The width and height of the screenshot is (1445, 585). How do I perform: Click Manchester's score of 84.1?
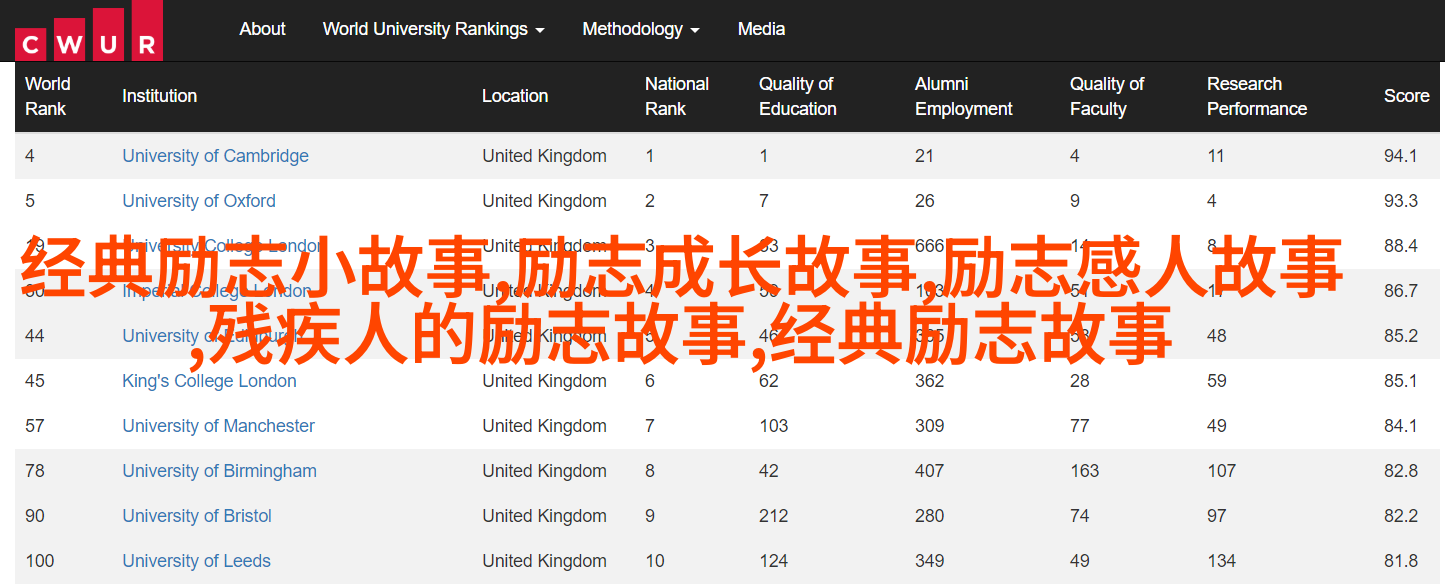tap(1401, 426)
